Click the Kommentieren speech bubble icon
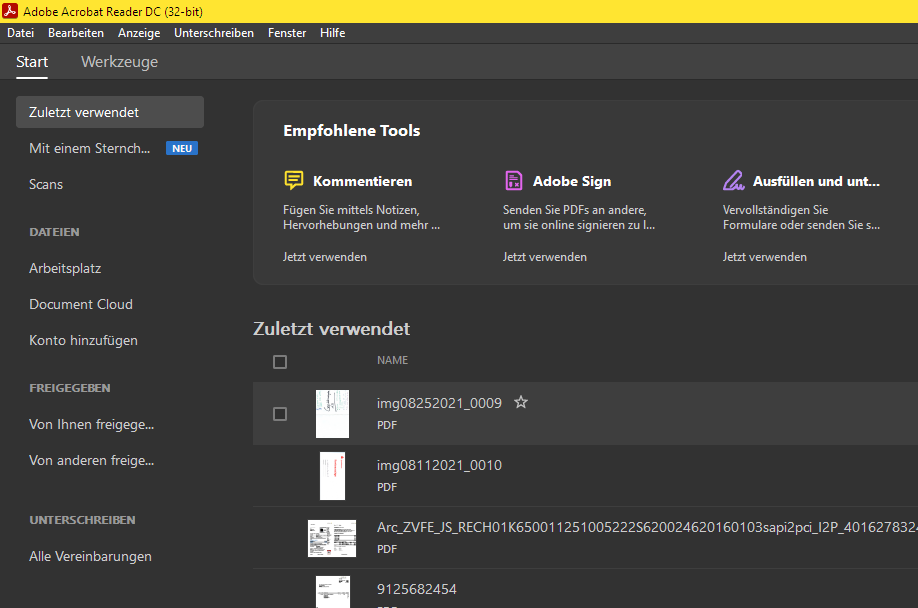 pos(293,181)
